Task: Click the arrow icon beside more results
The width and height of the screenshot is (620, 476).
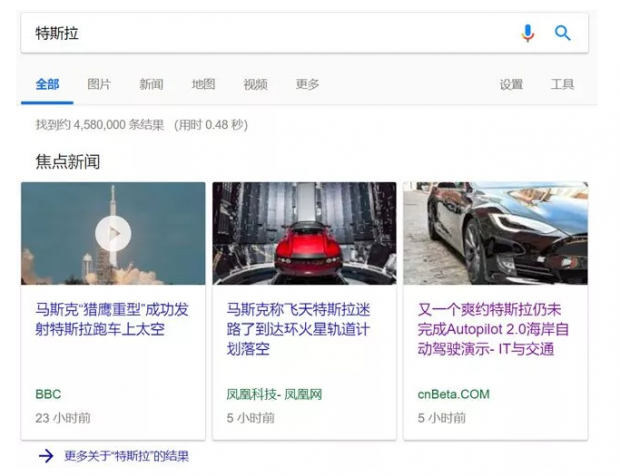Action: [46, 456]
